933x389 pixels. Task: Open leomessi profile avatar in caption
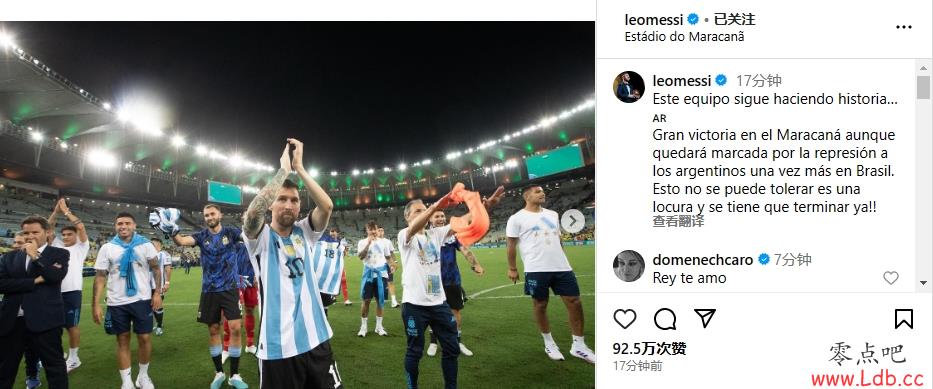pyautogui.click(x=629, y=87)
